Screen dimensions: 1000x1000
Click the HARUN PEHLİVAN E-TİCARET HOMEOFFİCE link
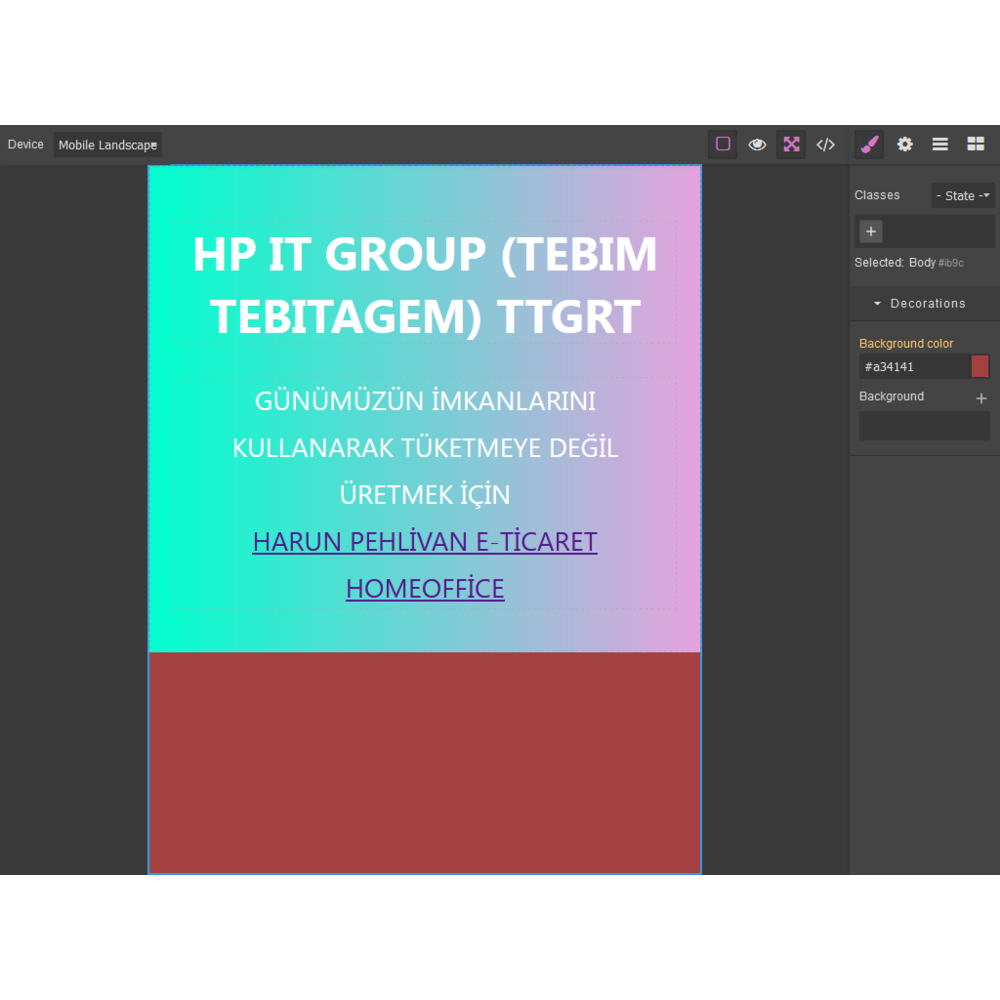(x=425, y=565)
